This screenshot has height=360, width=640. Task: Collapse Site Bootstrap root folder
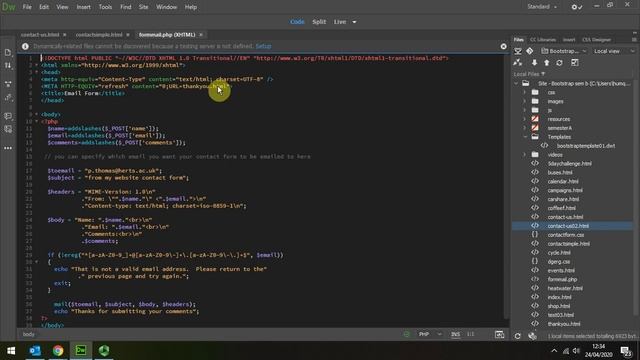click(516, 84)
